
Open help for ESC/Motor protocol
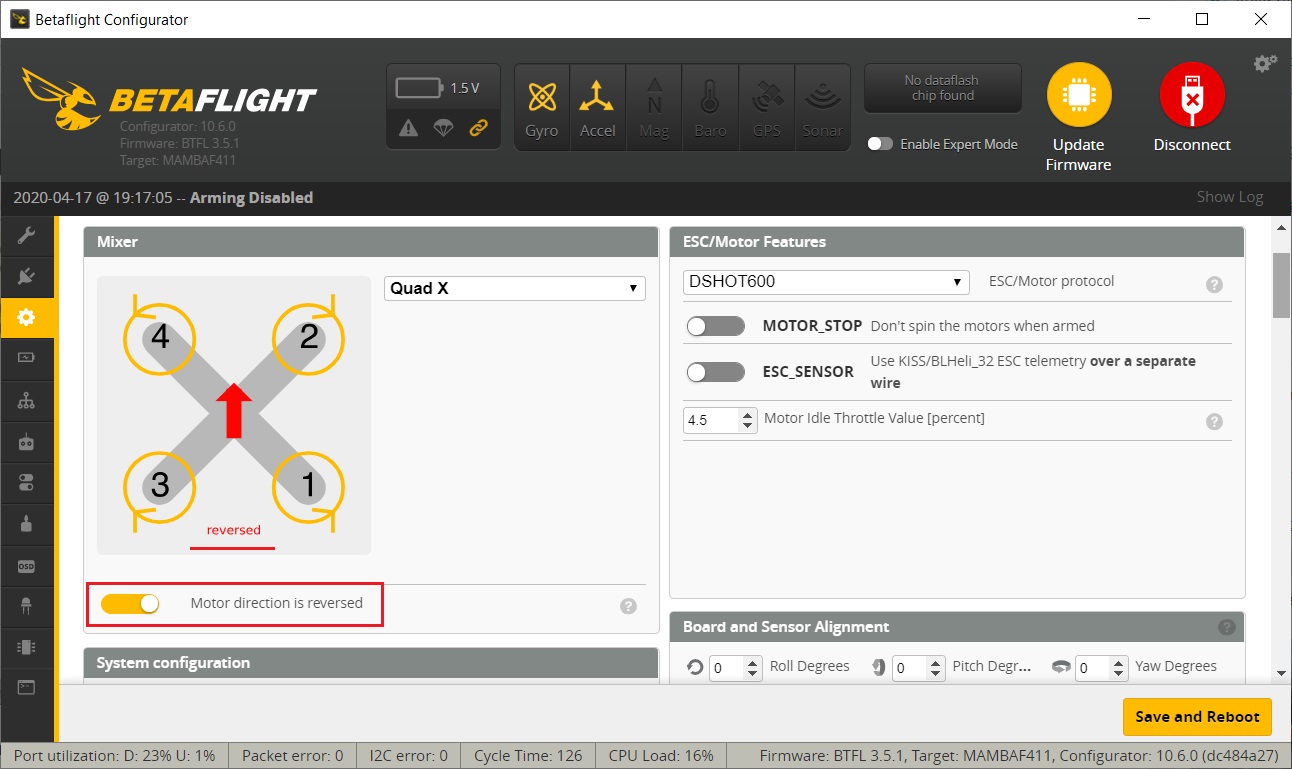(x=1214, y=285)
